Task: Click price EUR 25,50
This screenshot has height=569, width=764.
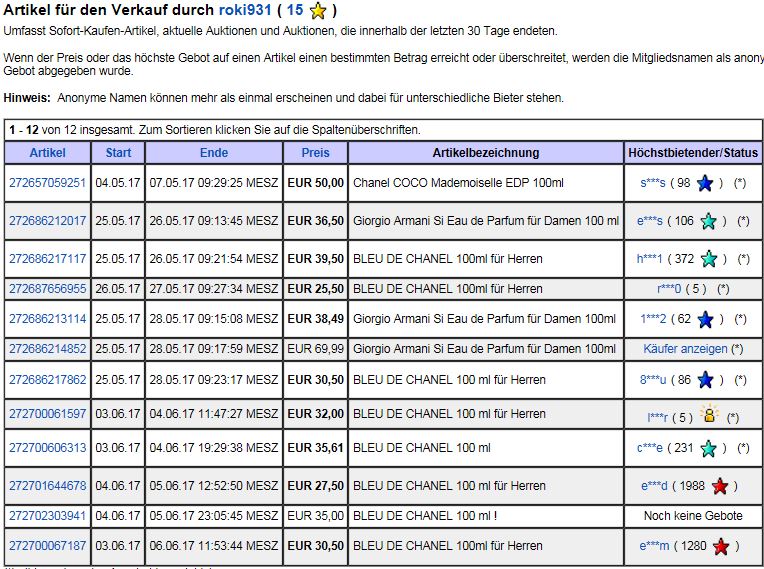Action: click(x=315, y=289)
